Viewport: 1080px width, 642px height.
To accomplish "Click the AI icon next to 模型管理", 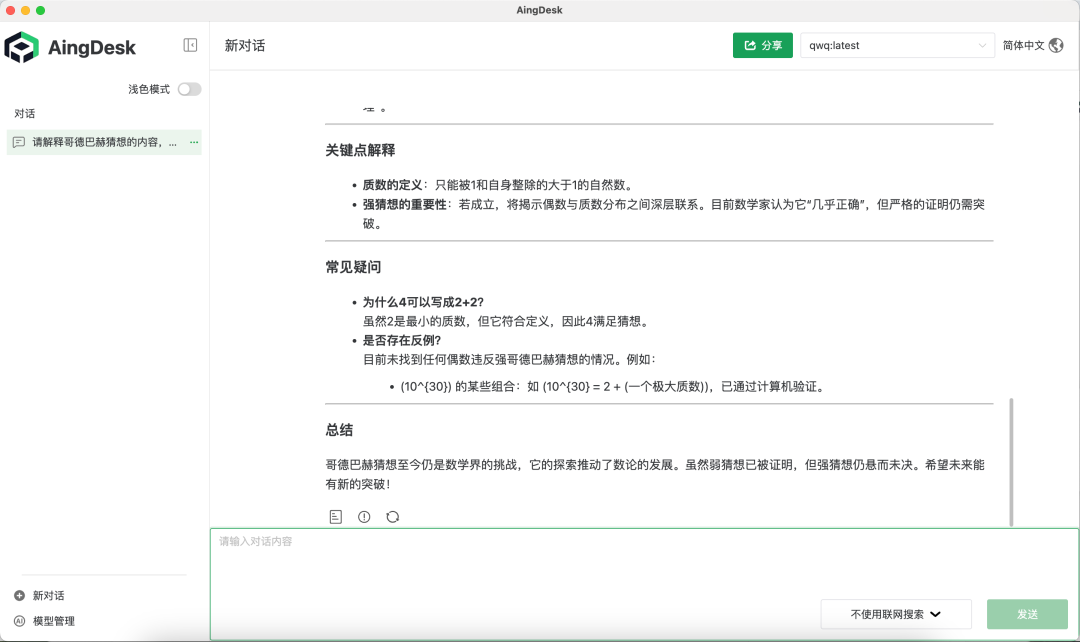I will click(x=19, y=621).
